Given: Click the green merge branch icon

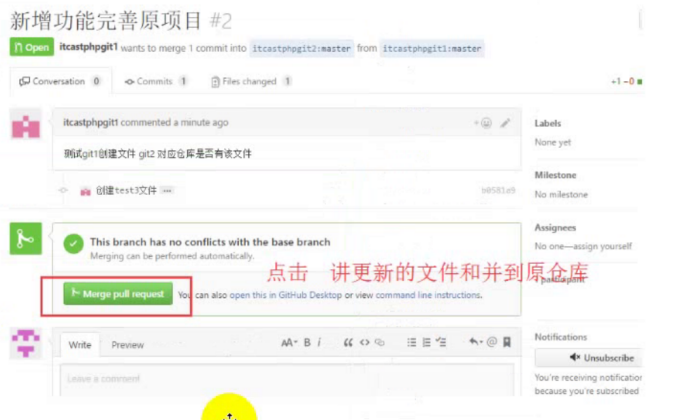Looking at the screenshot, I should click(x=26, y=239).
